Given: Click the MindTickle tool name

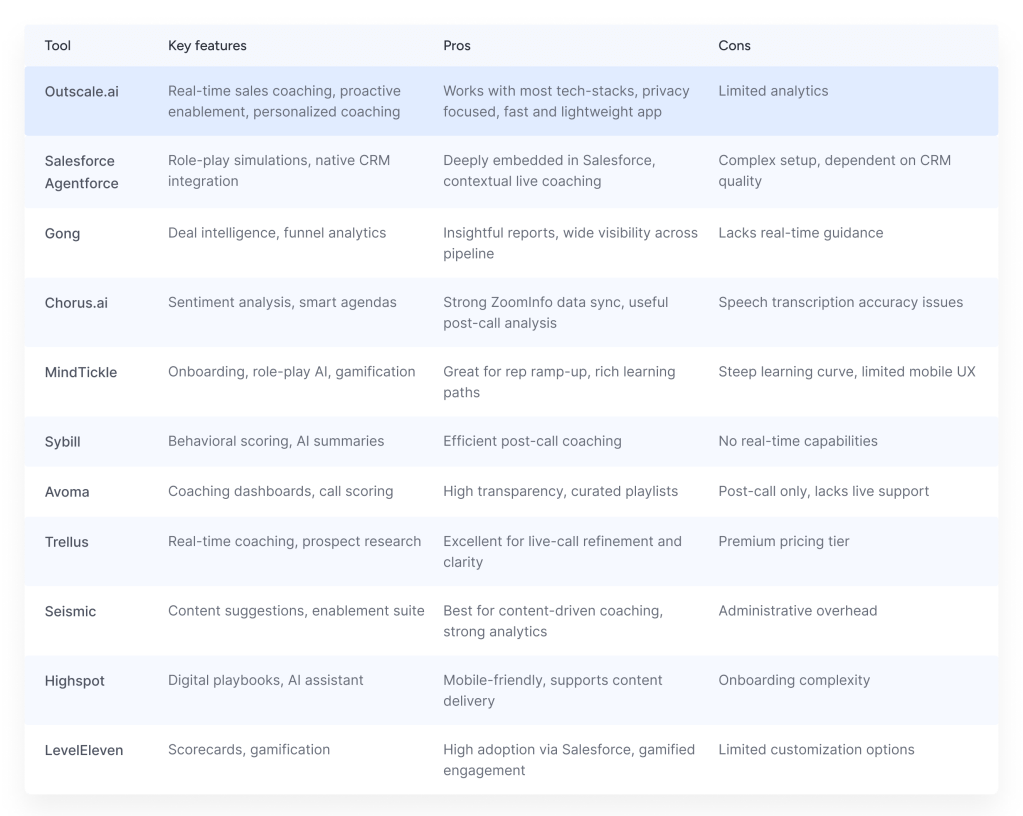Looking at the screenshot, I should coord(81,373).
